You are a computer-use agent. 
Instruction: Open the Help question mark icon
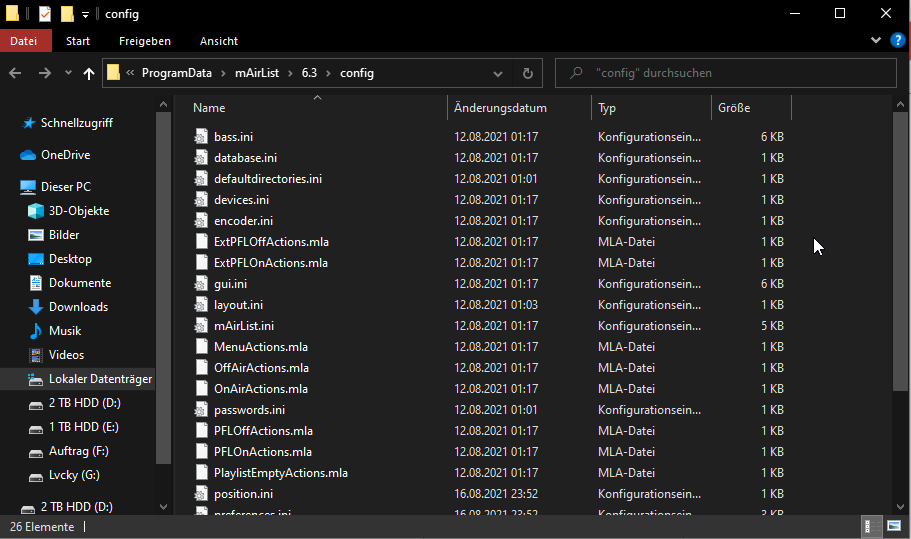898,40
